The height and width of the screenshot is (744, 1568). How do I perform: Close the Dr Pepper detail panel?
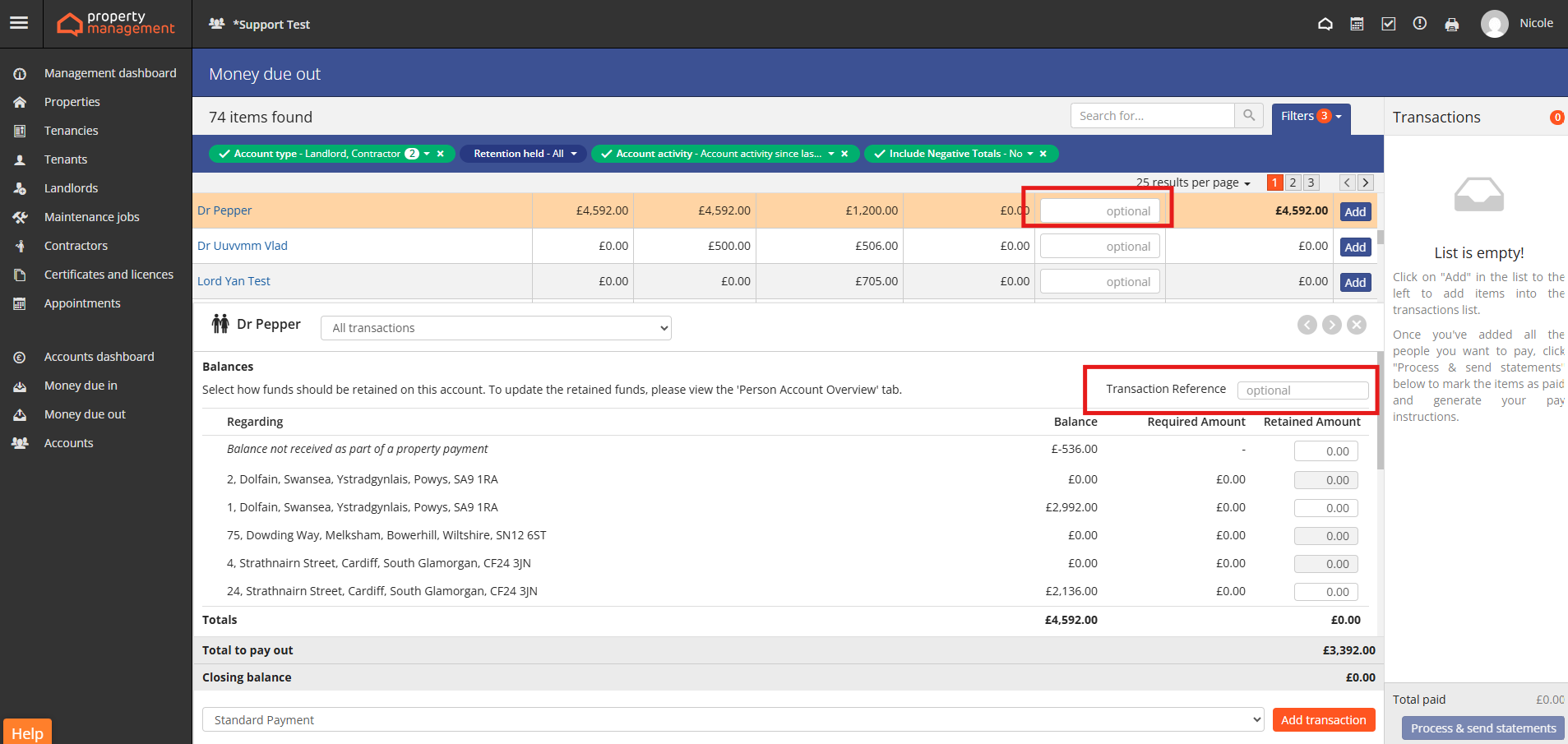click(x=1357, y=325)
